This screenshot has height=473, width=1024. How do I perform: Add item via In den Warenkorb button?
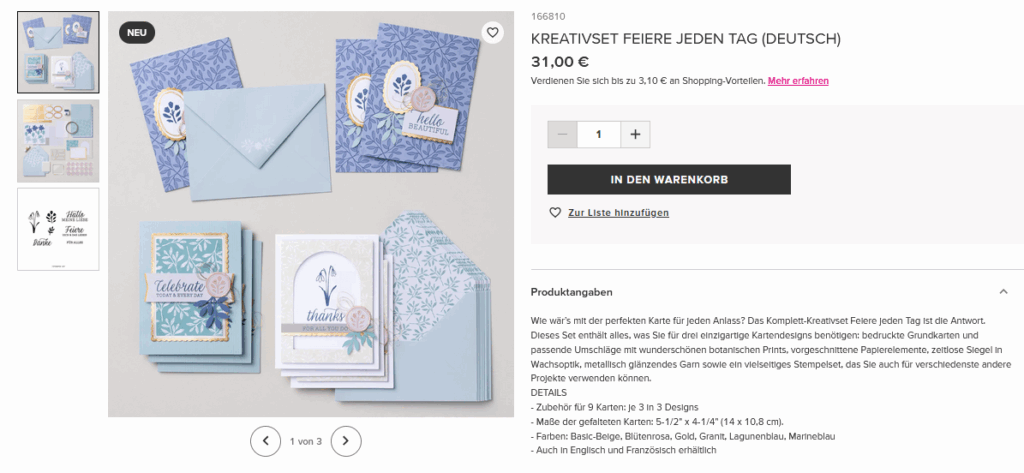pyautogui.click(x=669, y=180)
